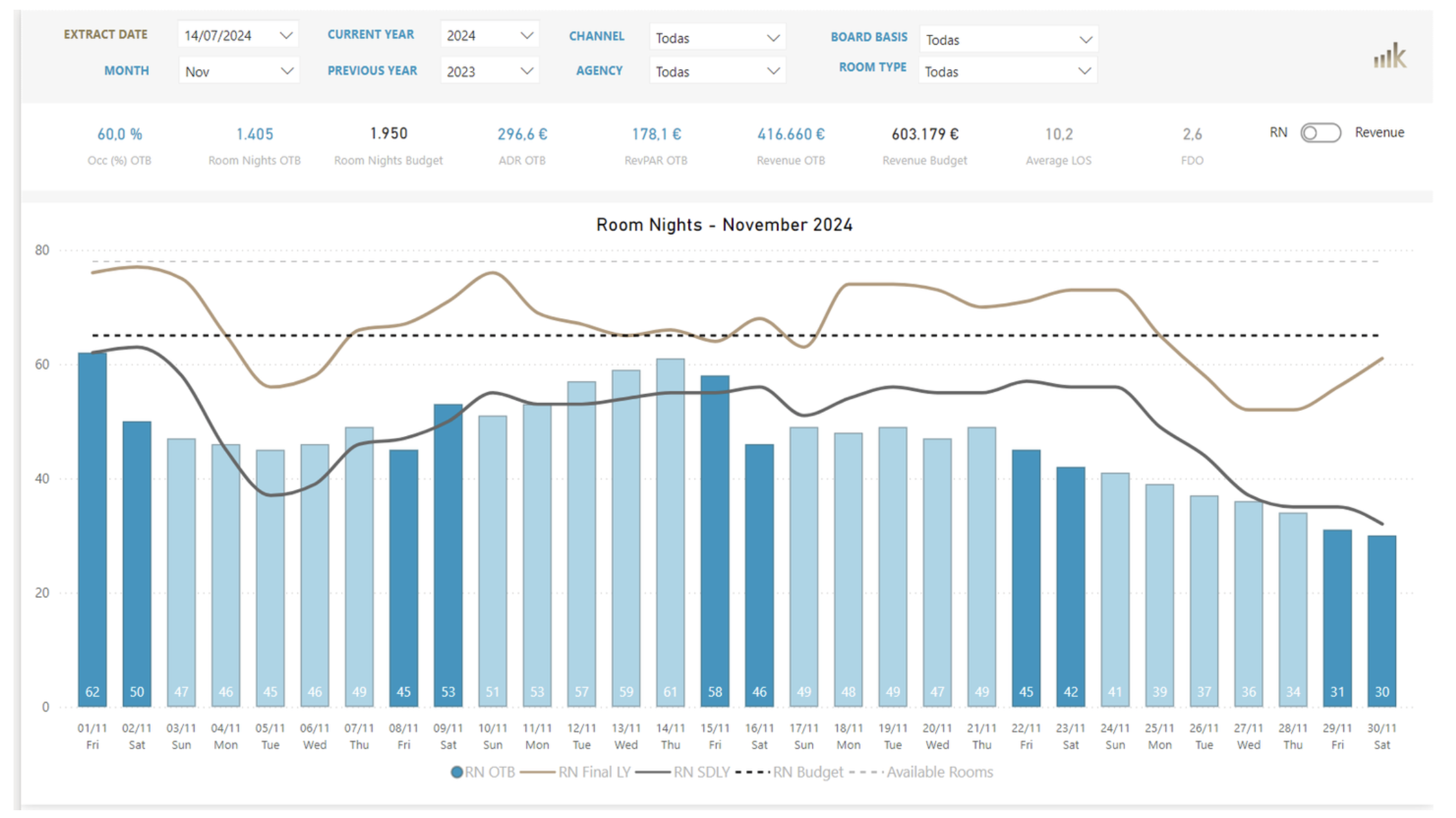Expand the Current Year dropdown showing 2024
This screenshot has width=1456, height=818.
click(x=489, y=35)
